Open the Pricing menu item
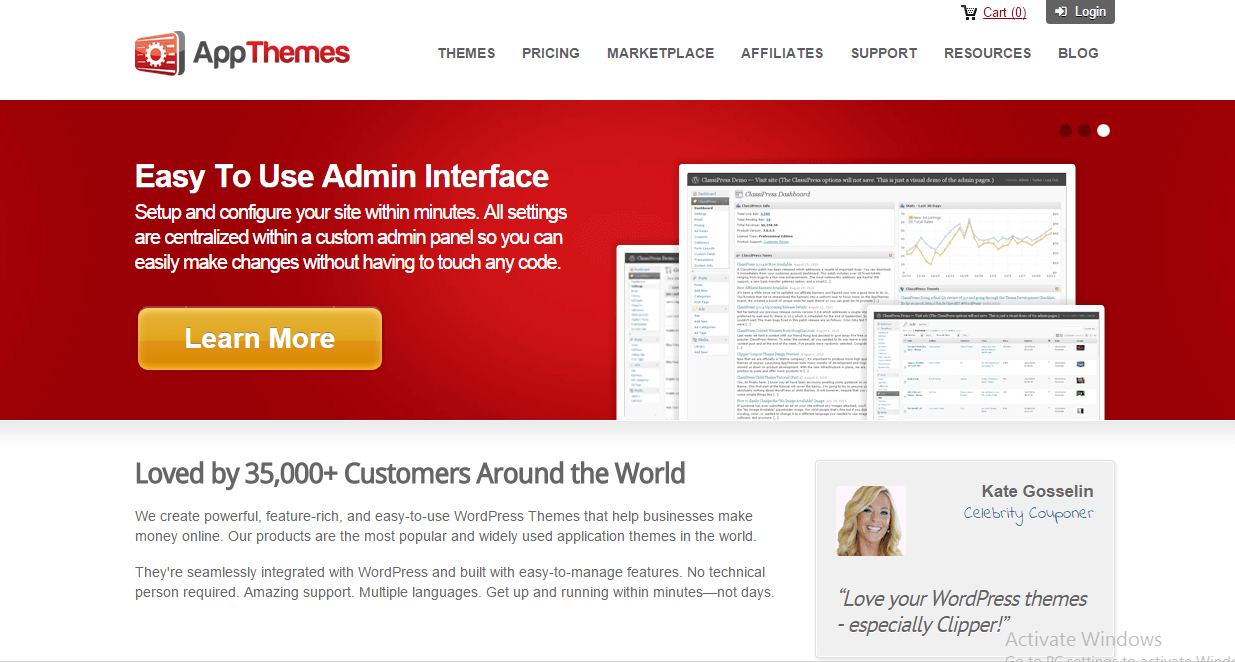1235x662 pixels. [x=551, y=53]
